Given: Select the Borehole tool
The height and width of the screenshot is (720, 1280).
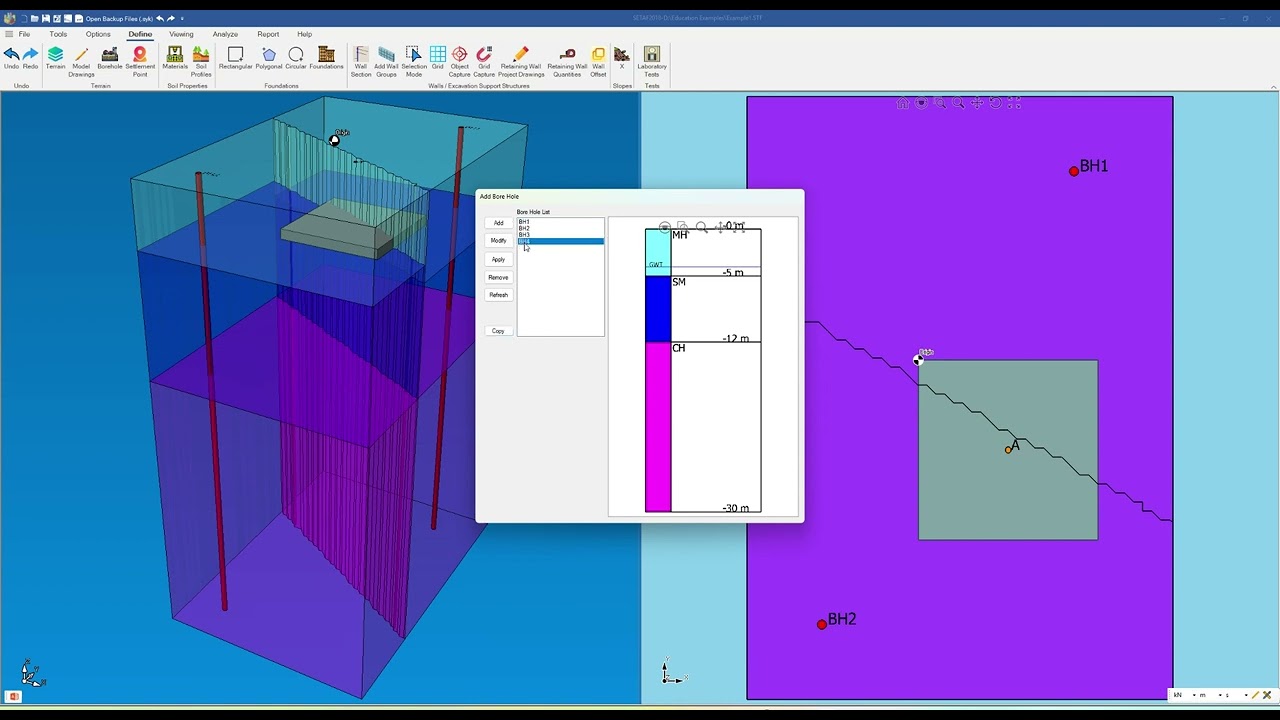Looking at the screenshot, I should pos(109,59).
